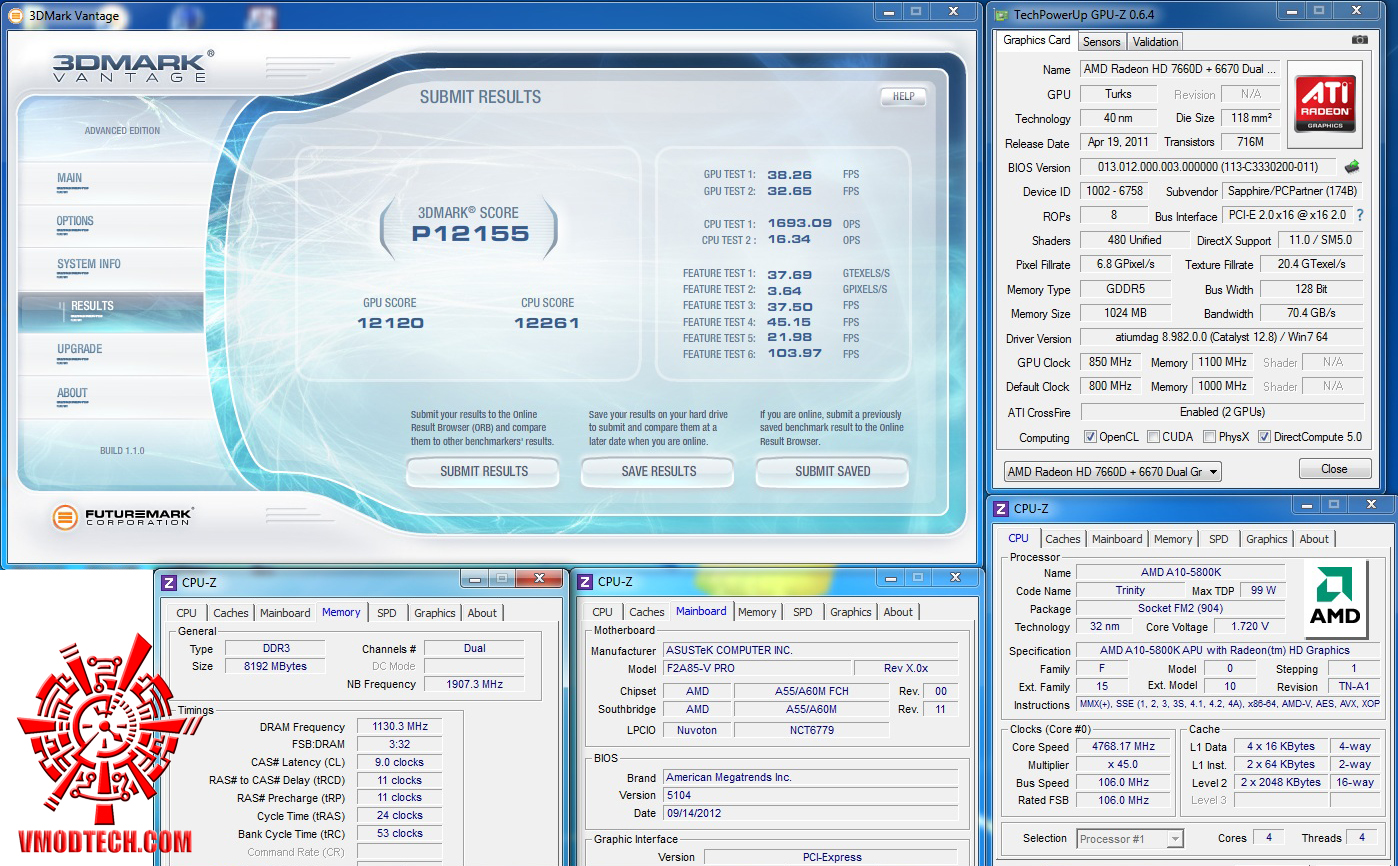Expand the Processor #1 selection dropdown
The width and height of the screenshot is (1398, 866).
[1130, 839]
